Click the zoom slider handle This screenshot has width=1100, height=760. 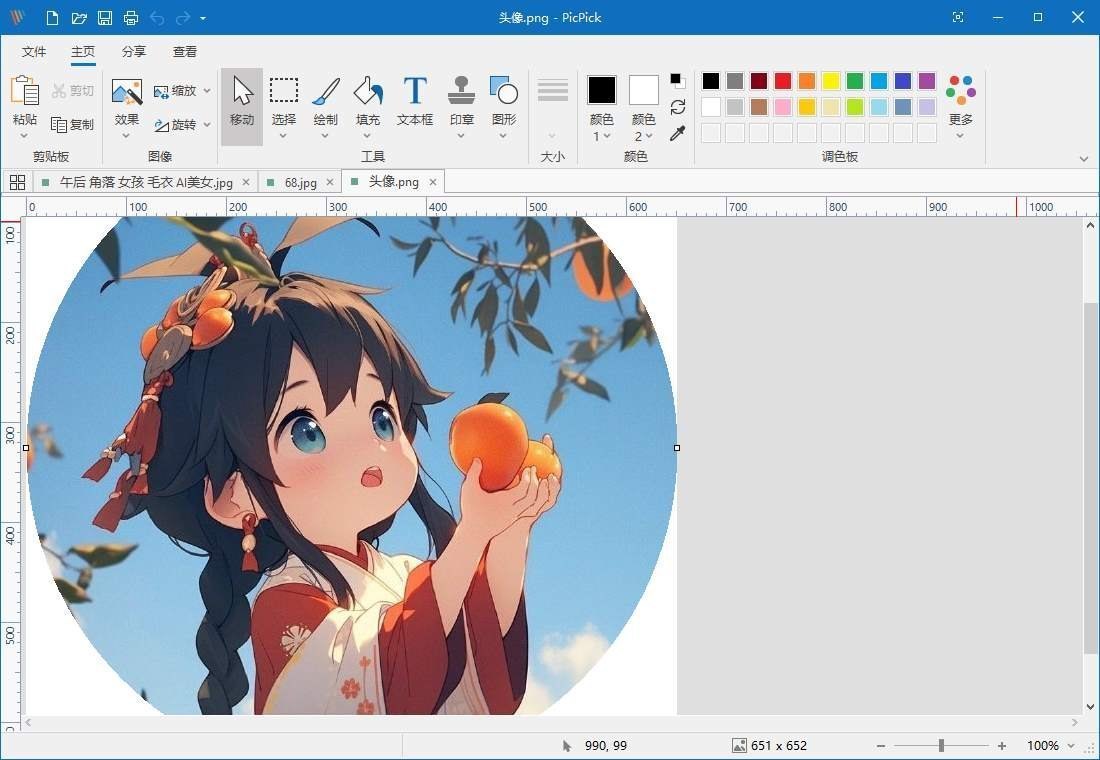pyautogui.click(x=941, y=746)
